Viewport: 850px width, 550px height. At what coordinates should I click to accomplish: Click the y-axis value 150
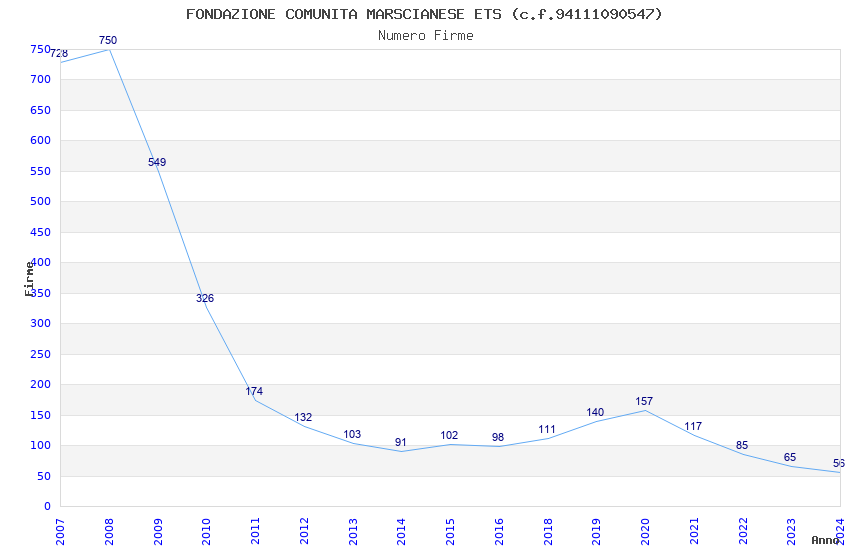[x=41, y=415]
